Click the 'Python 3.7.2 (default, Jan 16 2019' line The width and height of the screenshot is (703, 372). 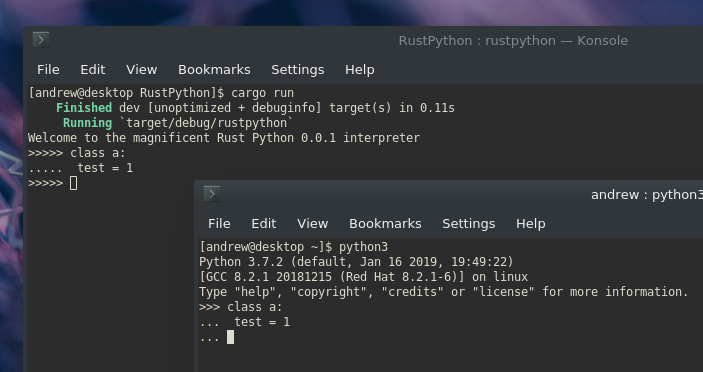pos(356,262)
